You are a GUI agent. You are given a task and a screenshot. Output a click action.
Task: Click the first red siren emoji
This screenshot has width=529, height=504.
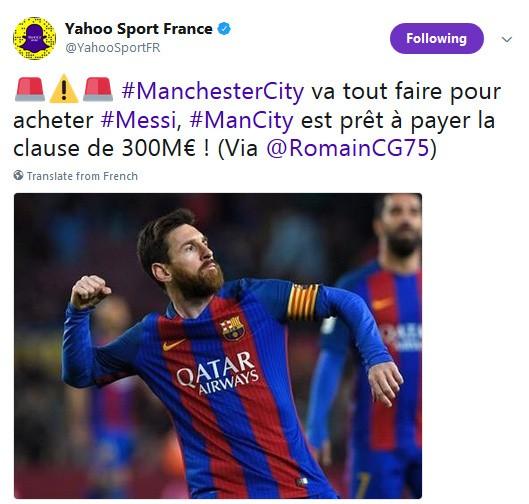[x=30, y=89]
